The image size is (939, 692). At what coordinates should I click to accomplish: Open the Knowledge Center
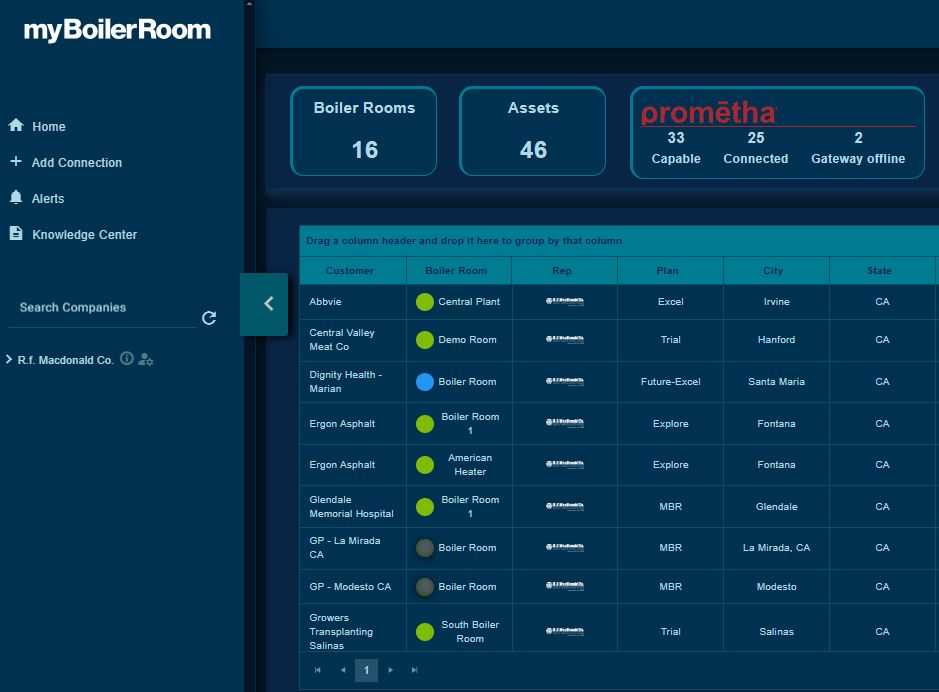(x=84, y=235)
